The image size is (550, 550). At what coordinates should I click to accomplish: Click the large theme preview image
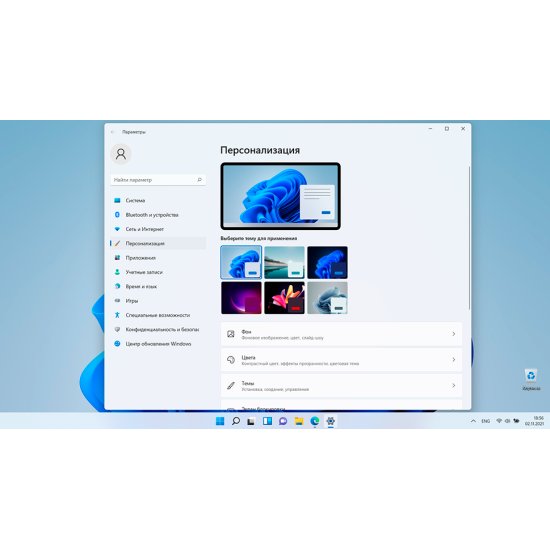point(281,196)
